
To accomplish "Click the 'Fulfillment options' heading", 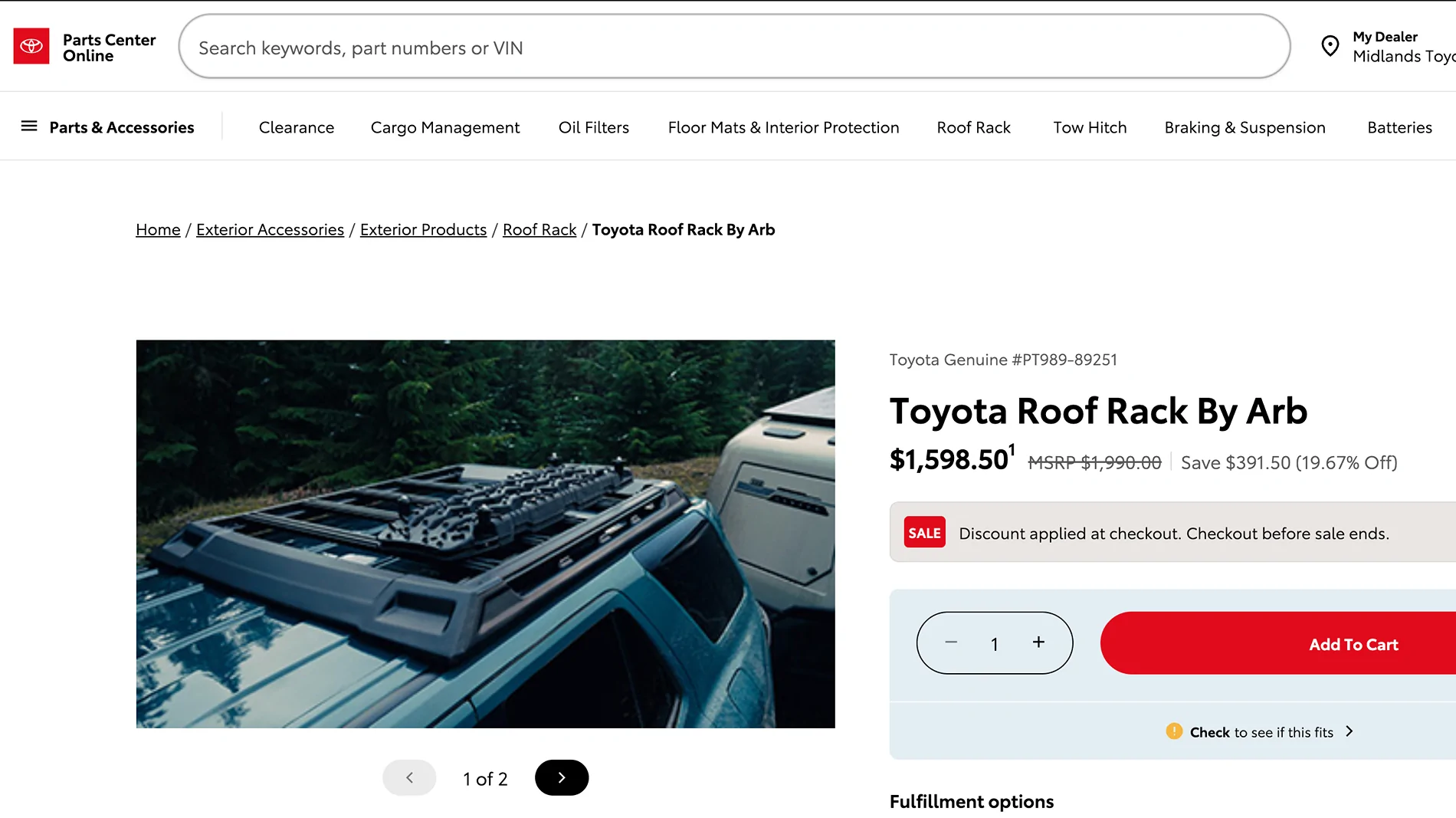I will (x=972, y=801).
